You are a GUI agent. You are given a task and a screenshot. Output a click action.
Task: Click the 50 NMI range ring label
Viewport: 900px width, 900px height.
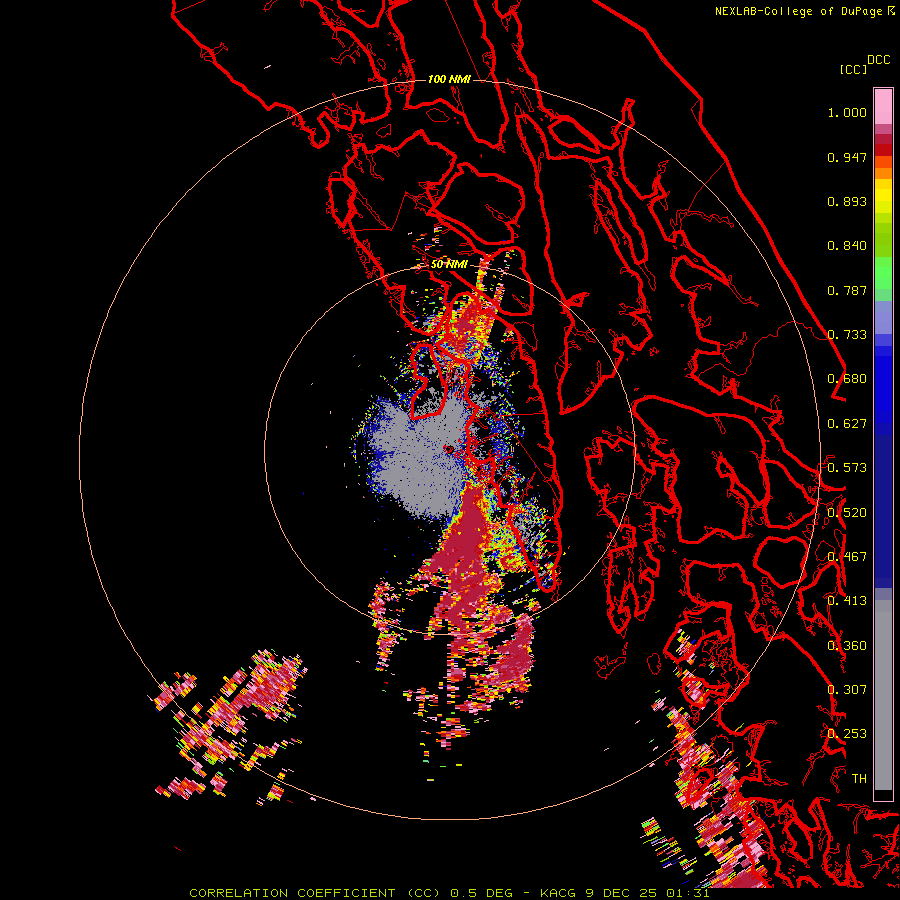coord(449,265)
